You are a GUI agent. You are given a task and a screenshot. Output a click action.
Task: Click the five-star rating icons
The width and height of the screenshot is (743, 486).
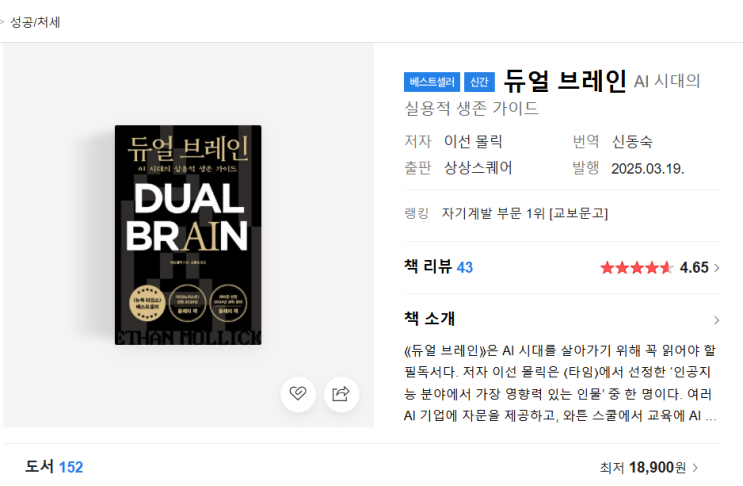coord(637,268)
